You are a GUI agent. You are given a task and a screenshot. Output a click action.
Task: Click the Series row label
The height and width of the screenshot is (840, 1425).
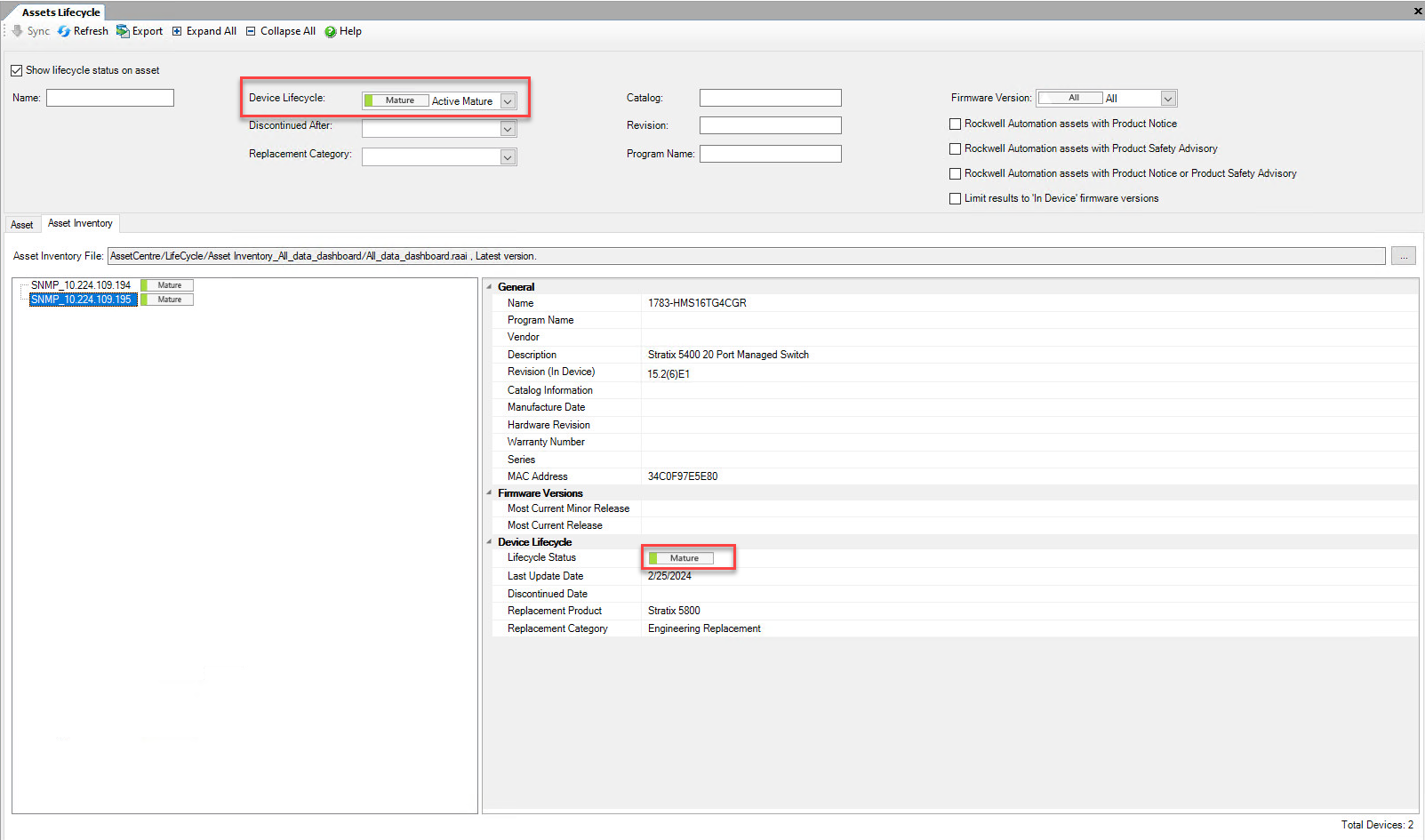pyautogui.click(x=521, y=460)
